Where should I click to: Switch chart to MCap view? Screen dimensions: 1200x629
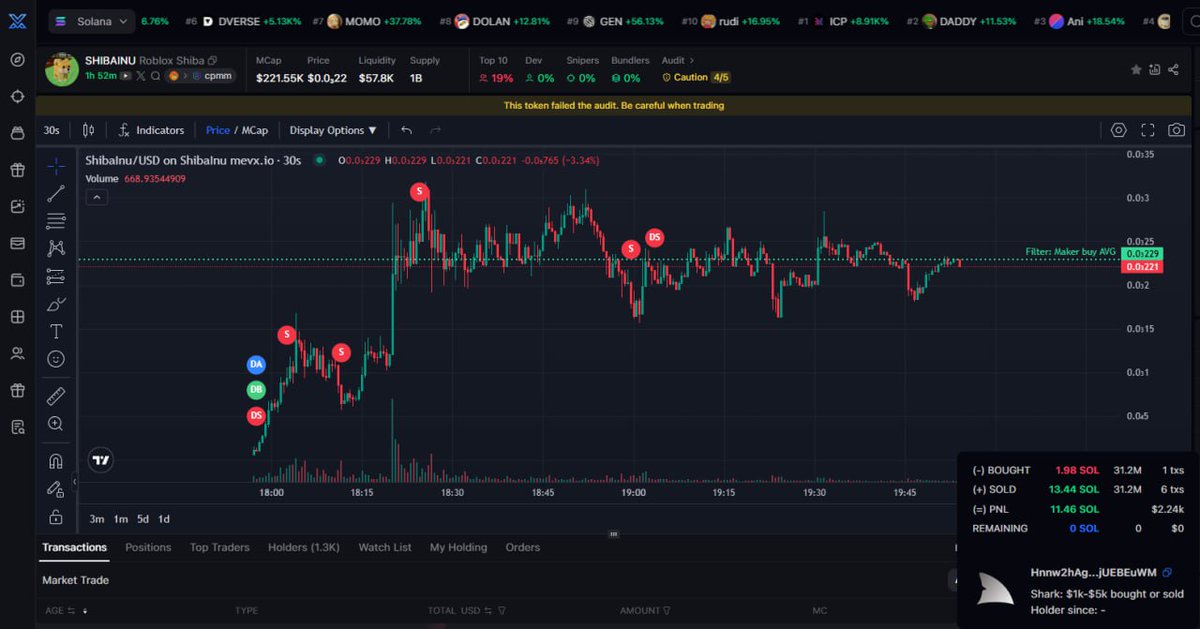(254, 130)
